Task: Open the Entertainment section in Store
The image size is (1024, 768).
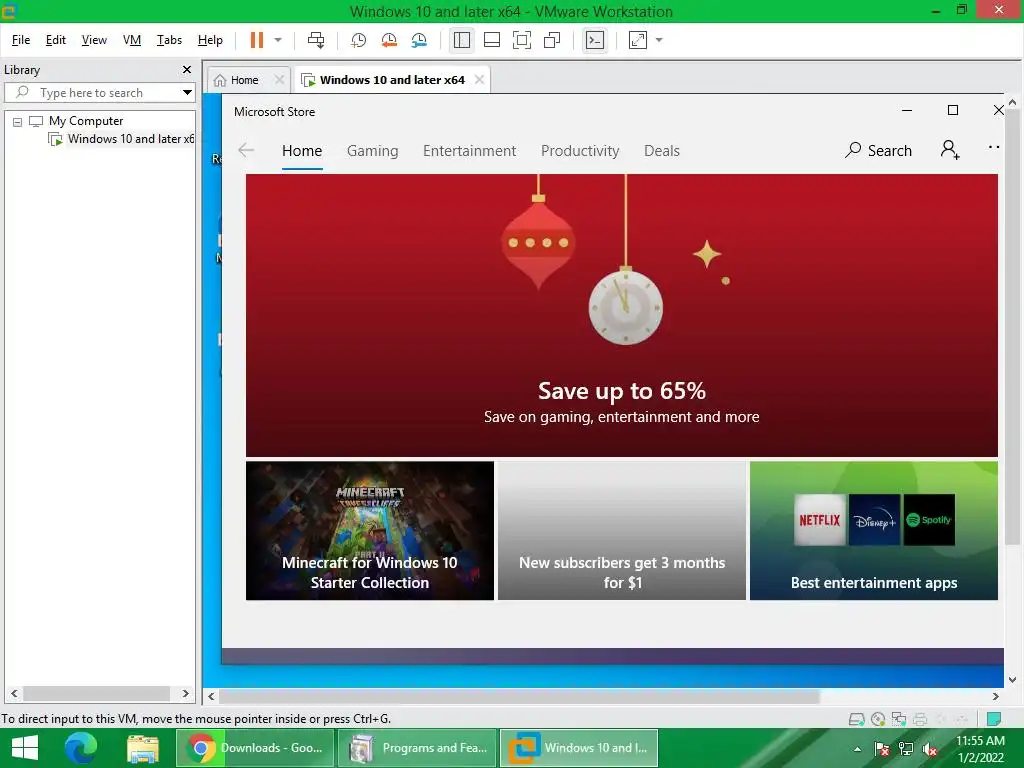Action: (470, 151)
